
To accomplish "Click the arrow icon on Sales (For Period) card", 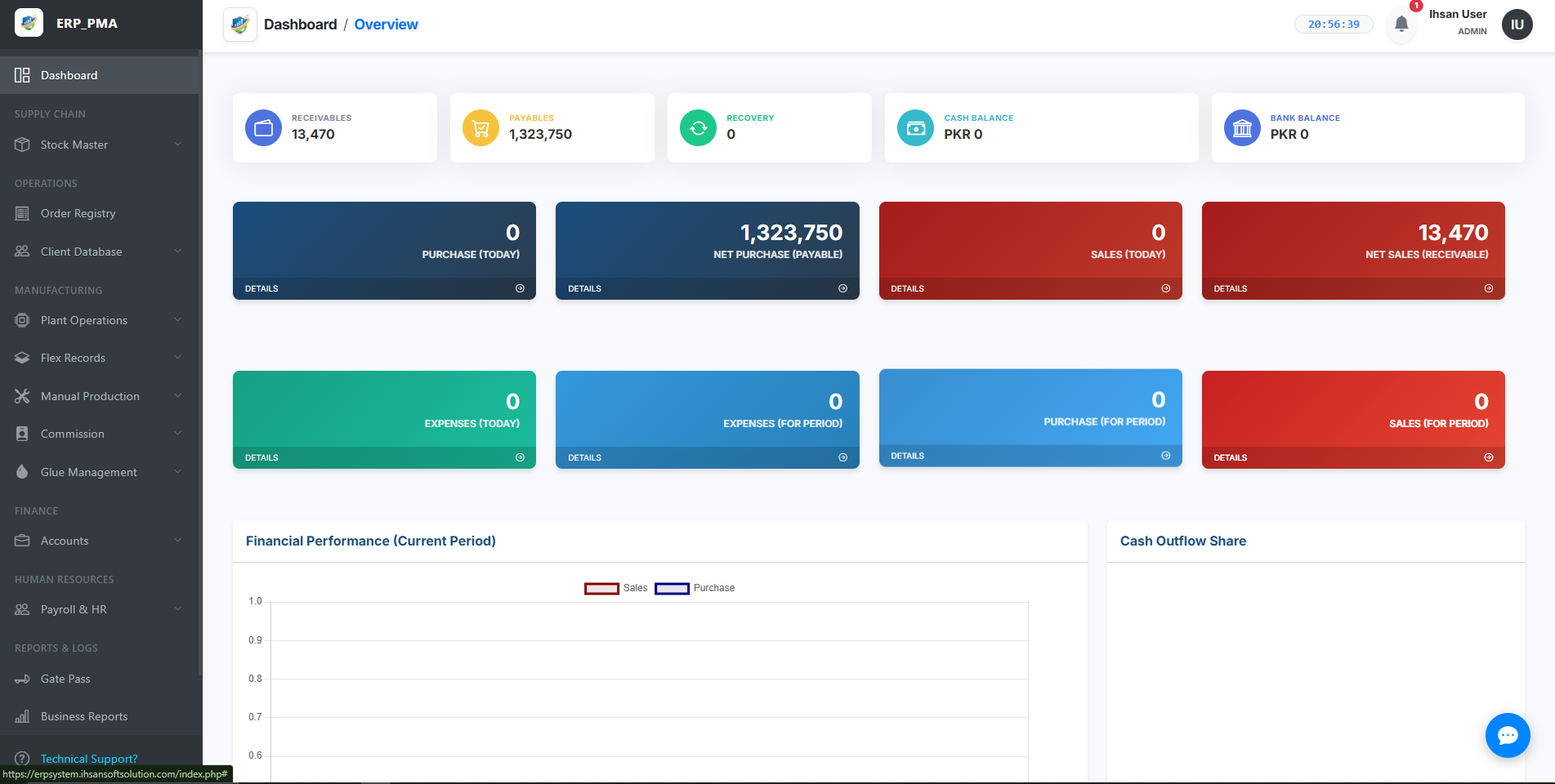I will tap(1489, 457).
